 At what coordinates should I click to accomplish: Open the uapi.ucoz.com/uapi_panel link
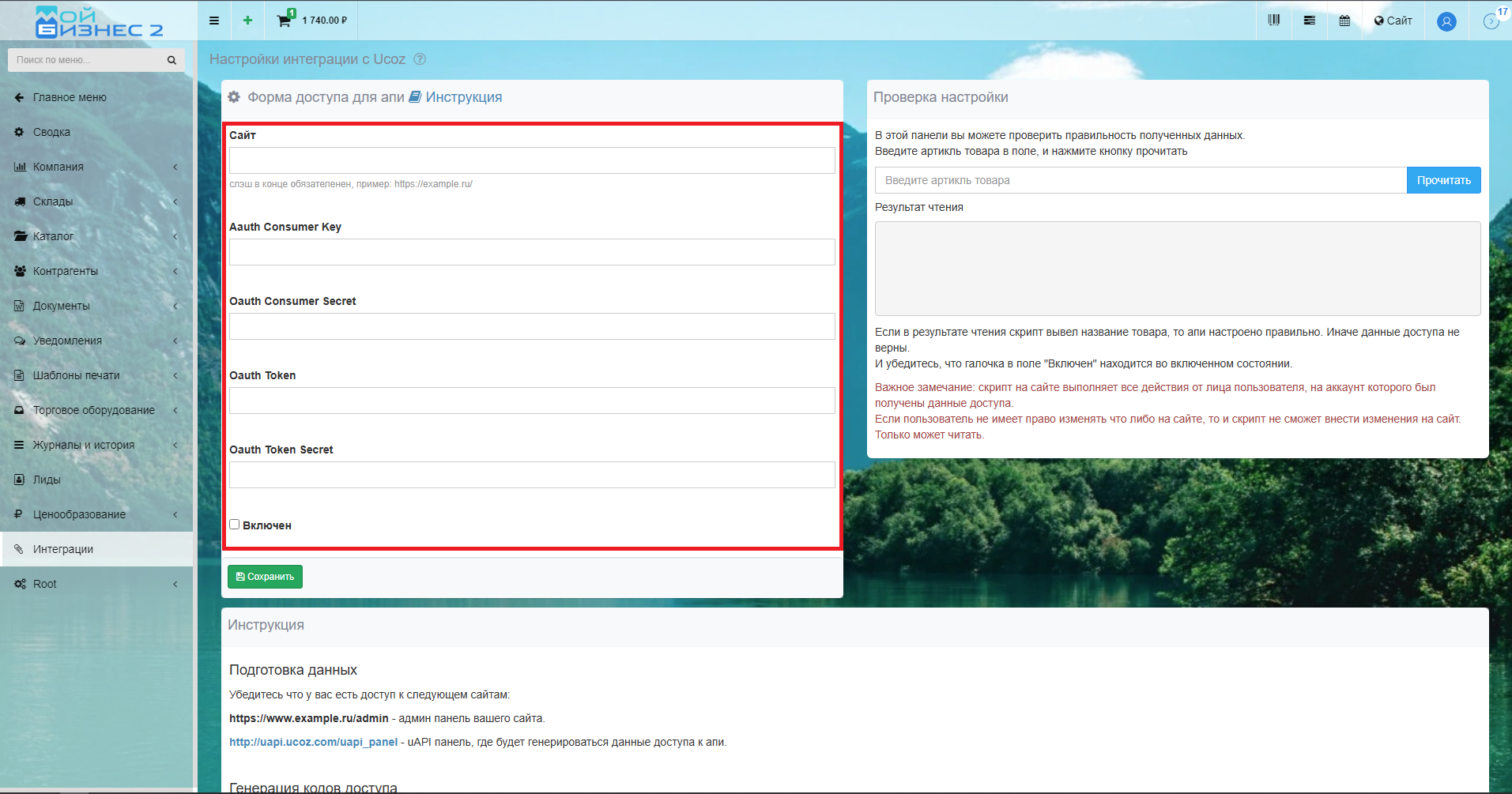[x=313, y=742]
